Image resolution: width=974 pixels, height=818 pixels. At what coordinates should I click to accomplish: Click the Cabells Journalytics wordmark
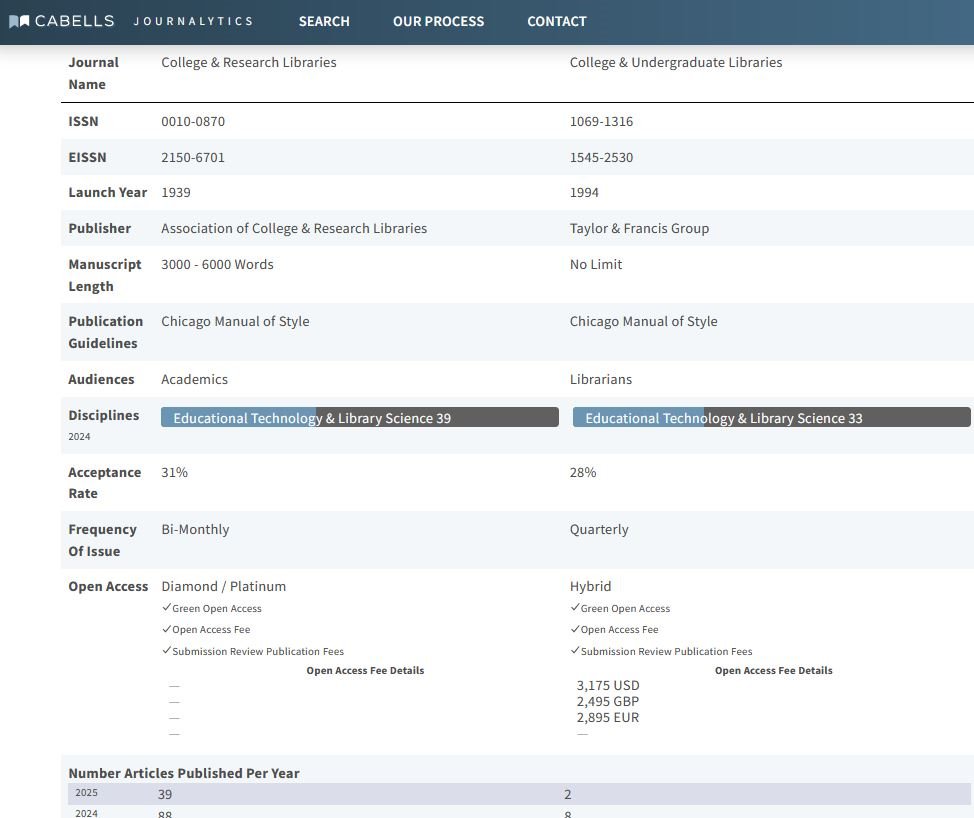144,21
